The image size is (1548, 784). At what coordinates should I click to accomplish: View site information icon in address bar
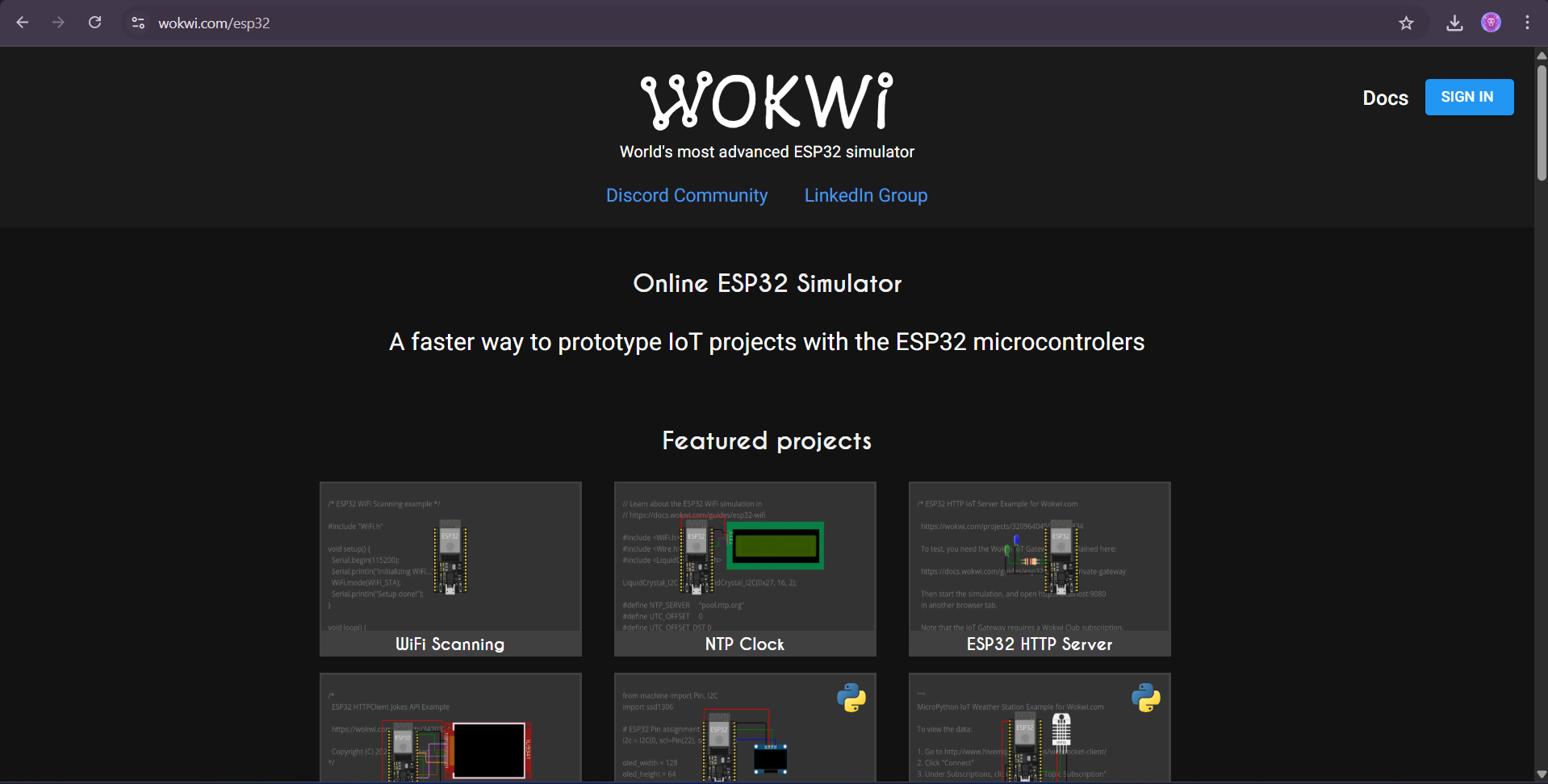pyautogui.click(x=138, y=23)
